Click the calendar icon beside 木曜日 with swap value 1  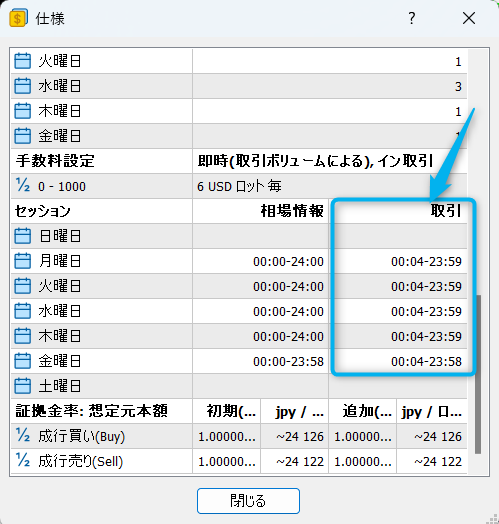[x=22, y=111]
